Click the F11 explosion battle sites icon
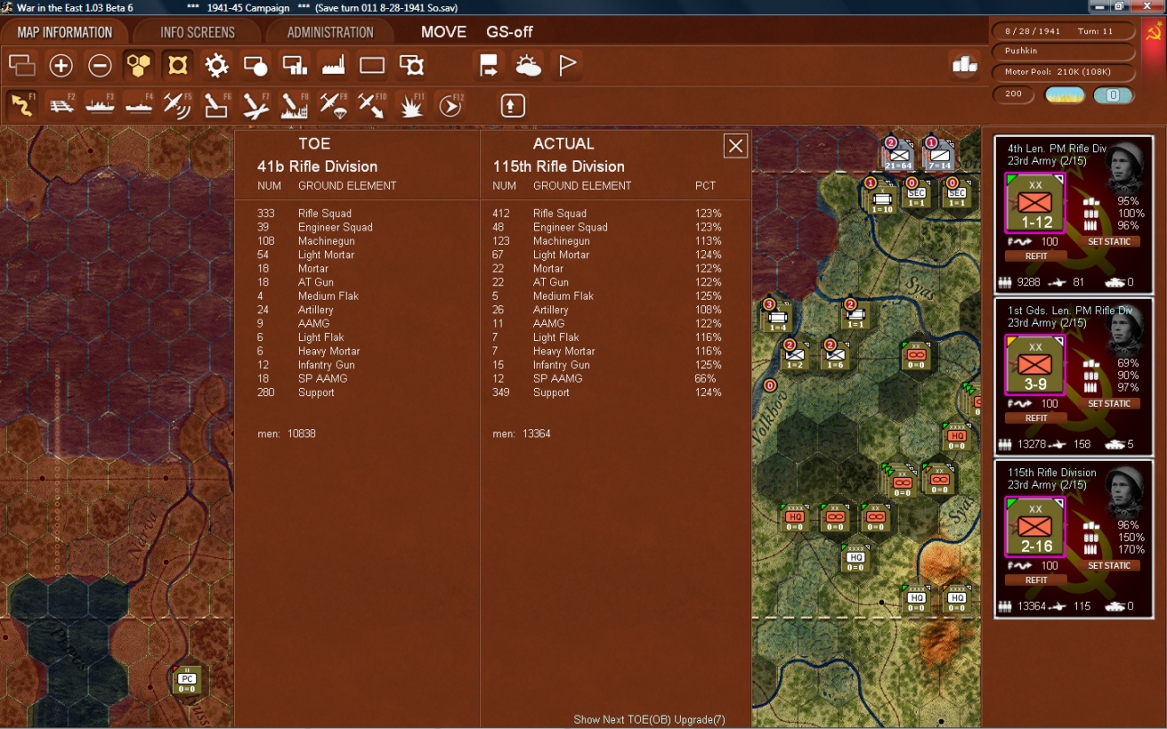The image size is (1167, 729). [412, 106]
